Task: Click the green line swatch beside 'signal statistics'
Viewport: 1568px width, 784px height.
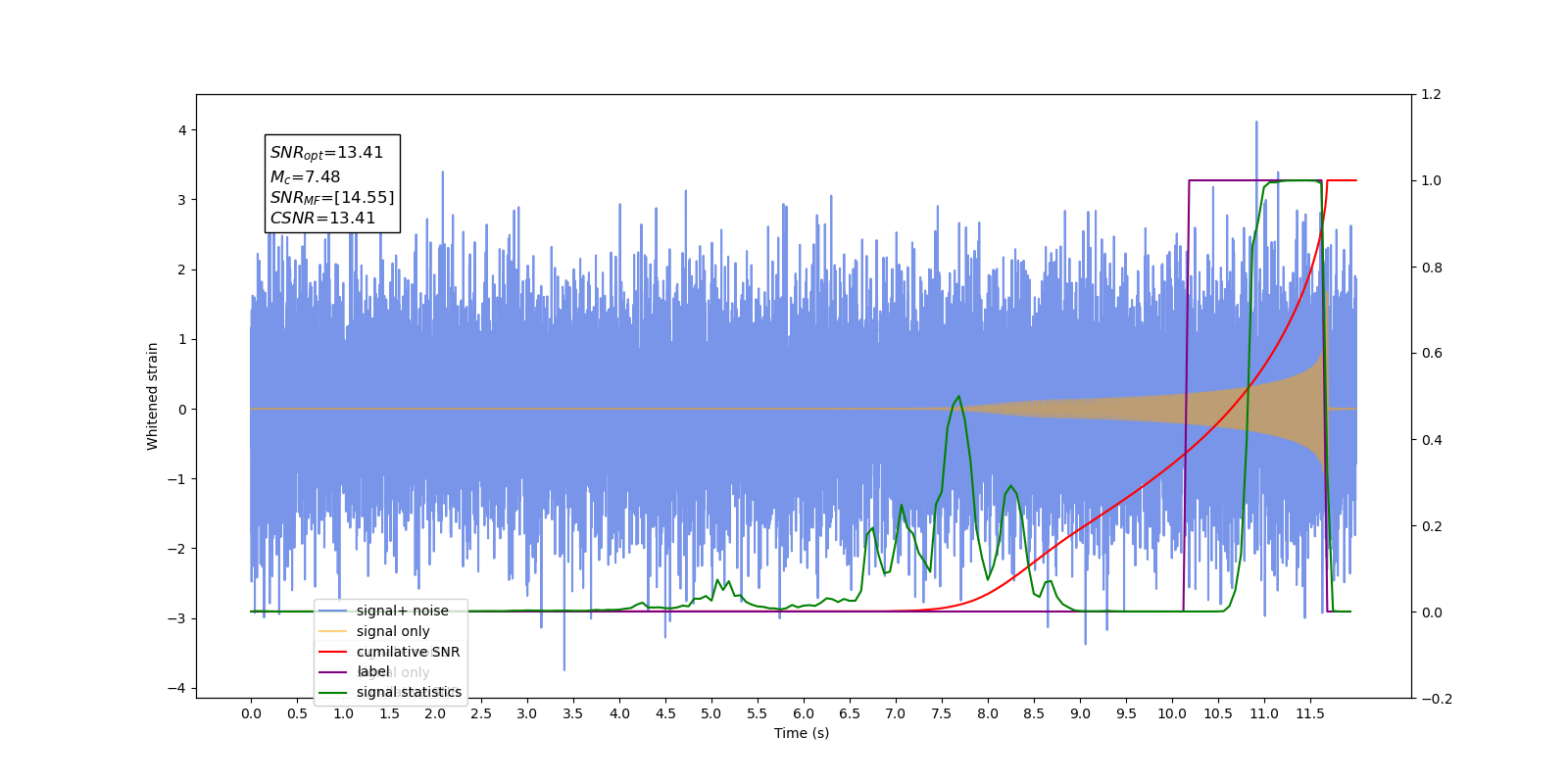Action: (x=333, y=692)
